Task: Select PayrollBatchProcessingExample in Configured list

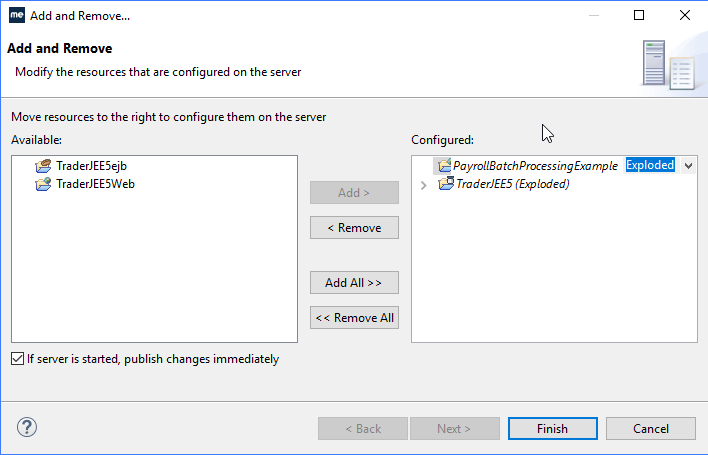Action: pyautogui.click(x=535, y=166)
